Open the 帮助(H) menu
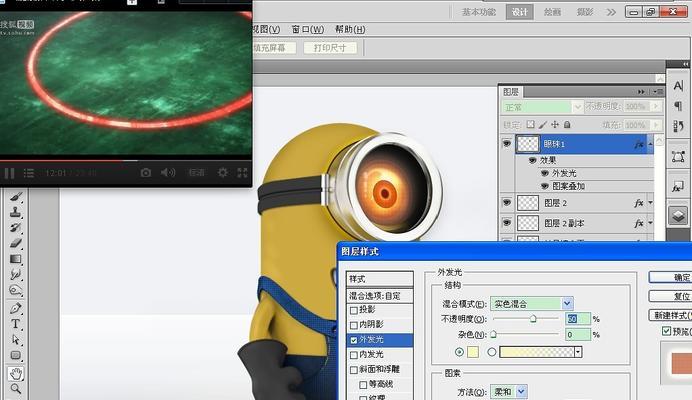692x400 pixels. pos(350,30)
